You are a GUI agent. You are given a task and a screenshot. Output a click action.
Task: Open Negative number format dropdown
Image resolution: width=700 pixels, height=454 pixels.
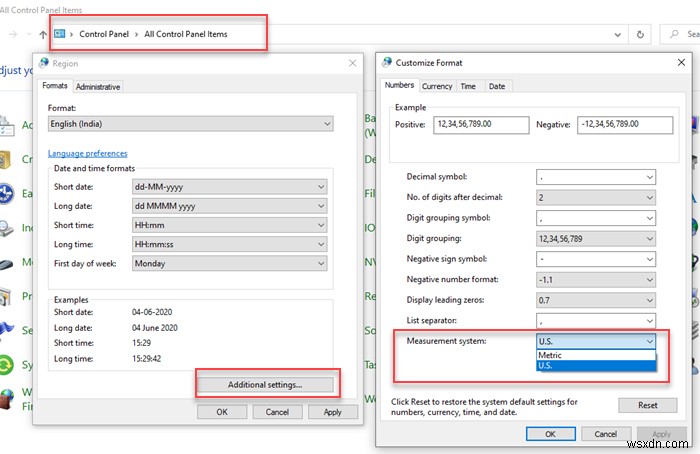click(x=596, y=279)
